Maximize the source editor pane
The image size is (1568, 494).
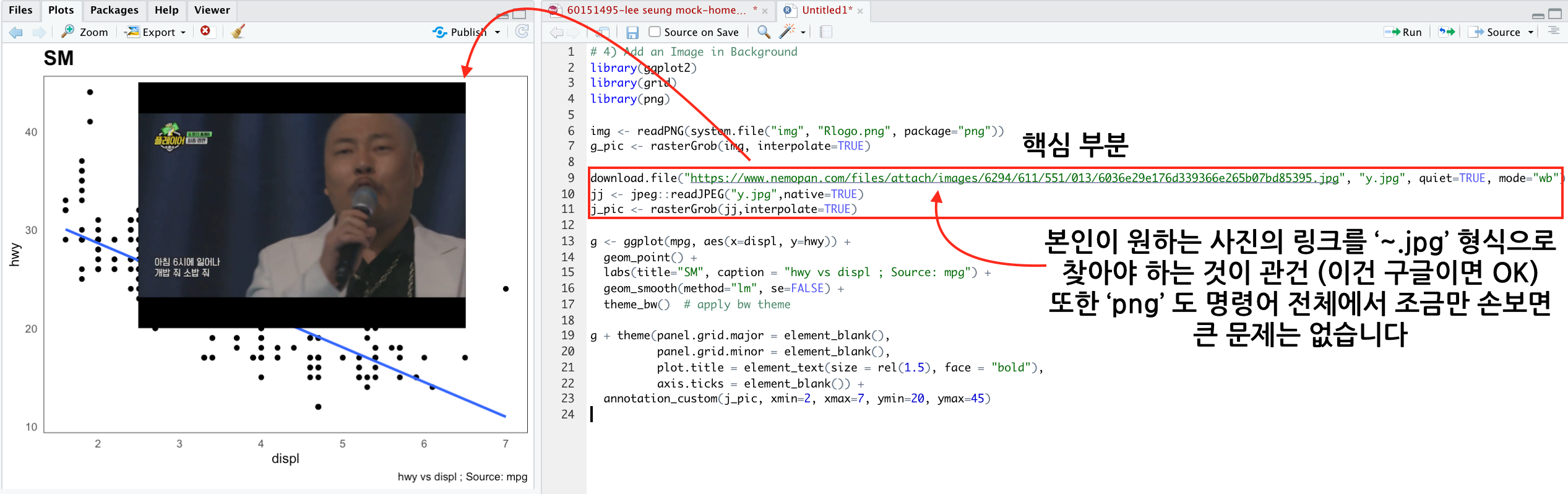1555,14
